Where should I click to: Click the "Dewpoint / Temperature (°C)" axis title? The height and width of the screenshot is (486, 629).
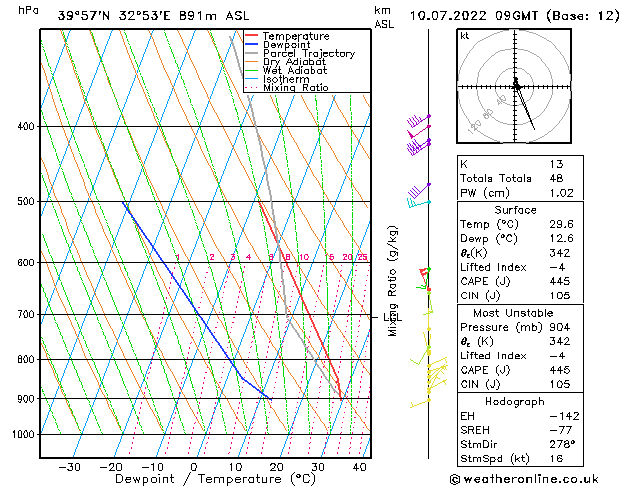tap(215, 479)
